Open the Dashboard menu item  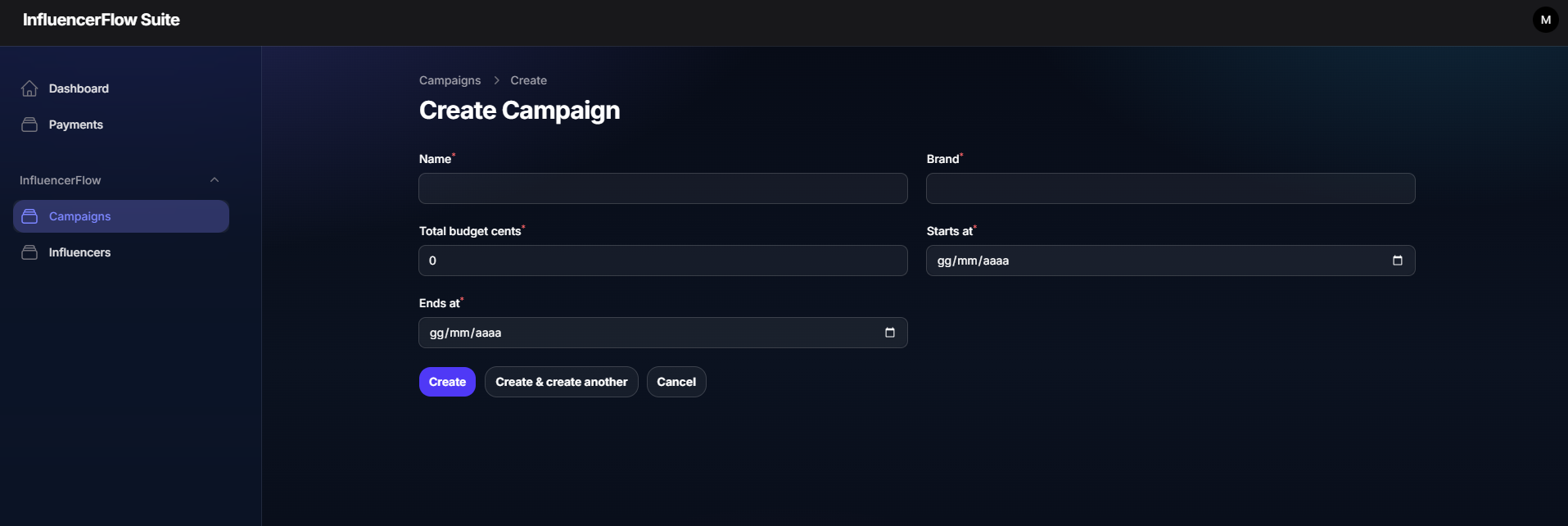[79, 88]
